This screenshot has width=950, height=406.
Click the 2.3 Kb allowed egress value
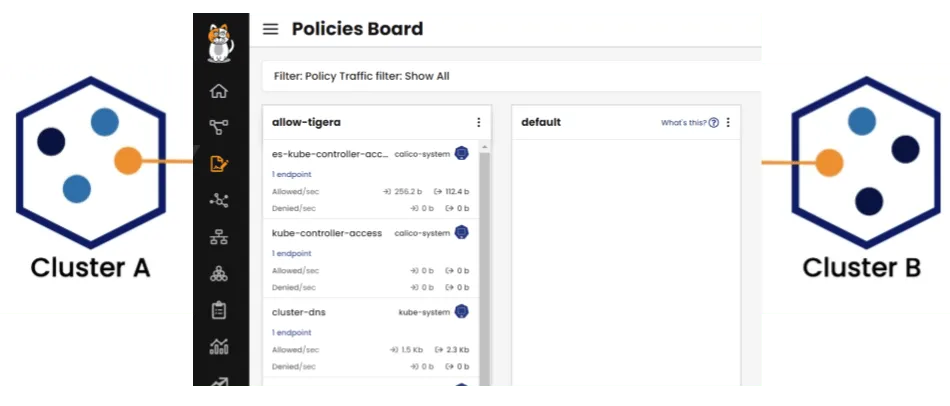pyautogui.click(x=457, y=350)
